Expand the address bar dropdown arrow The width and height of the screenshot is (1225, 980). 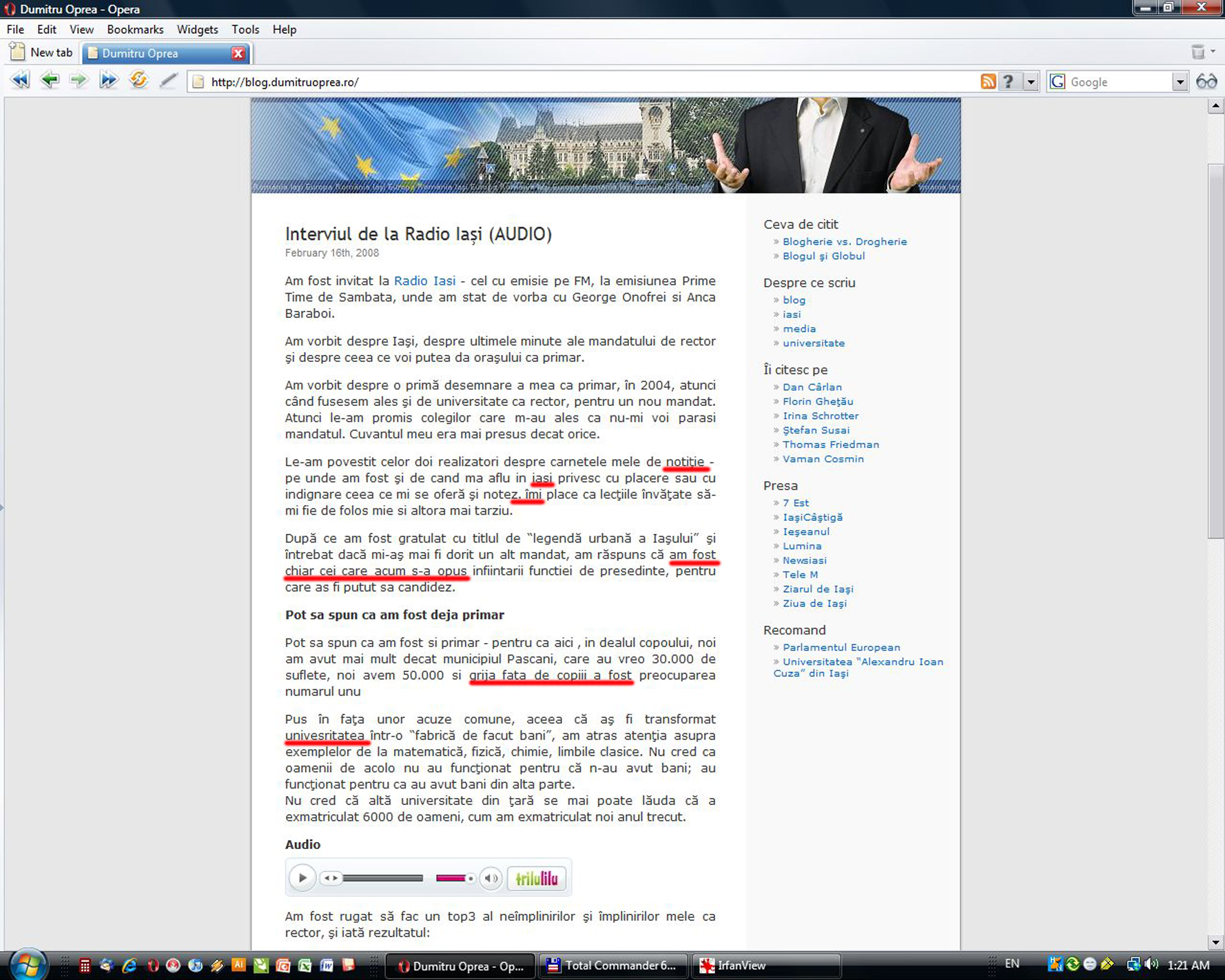1031,81
